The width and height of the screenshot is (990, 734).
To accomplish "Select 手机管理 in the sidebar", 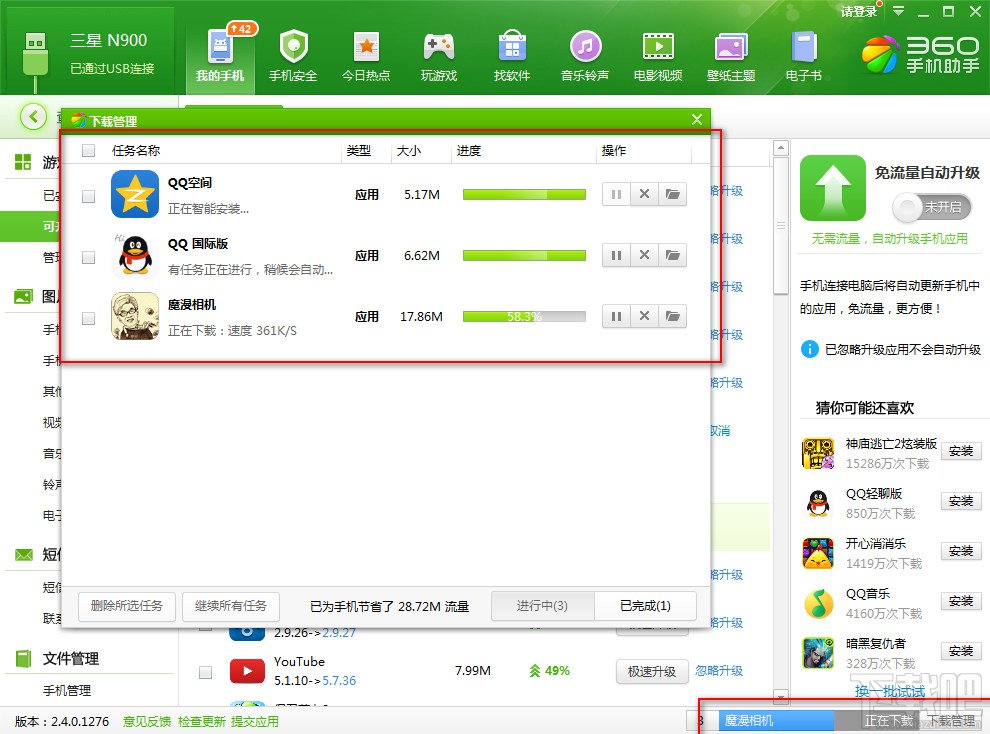I will pos(67,690).
